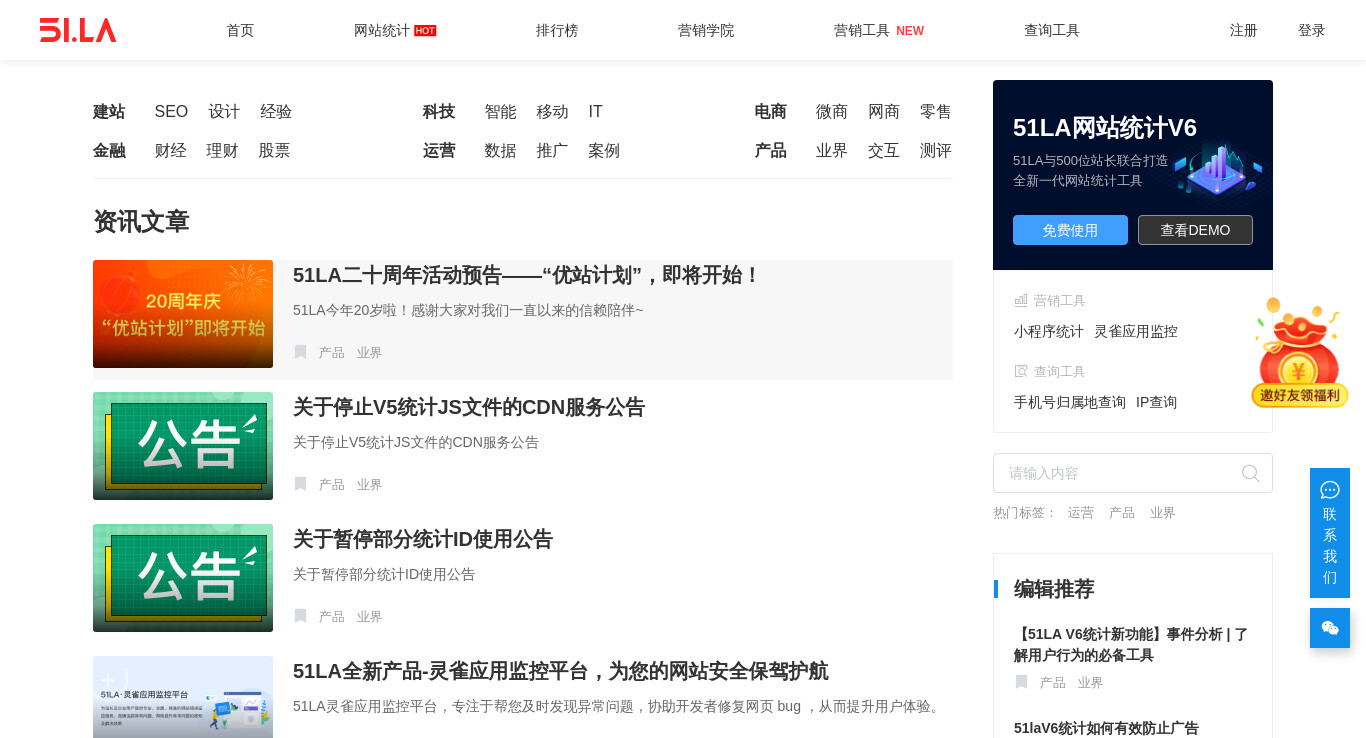Open 查询工具 in top navigation

[x=1052, y=30]
